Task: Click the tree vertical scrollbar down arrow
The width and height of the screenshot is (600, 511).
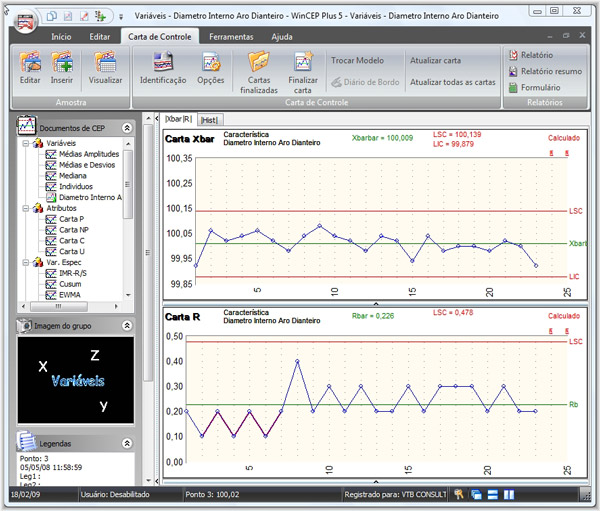Action: click(128, 295)
